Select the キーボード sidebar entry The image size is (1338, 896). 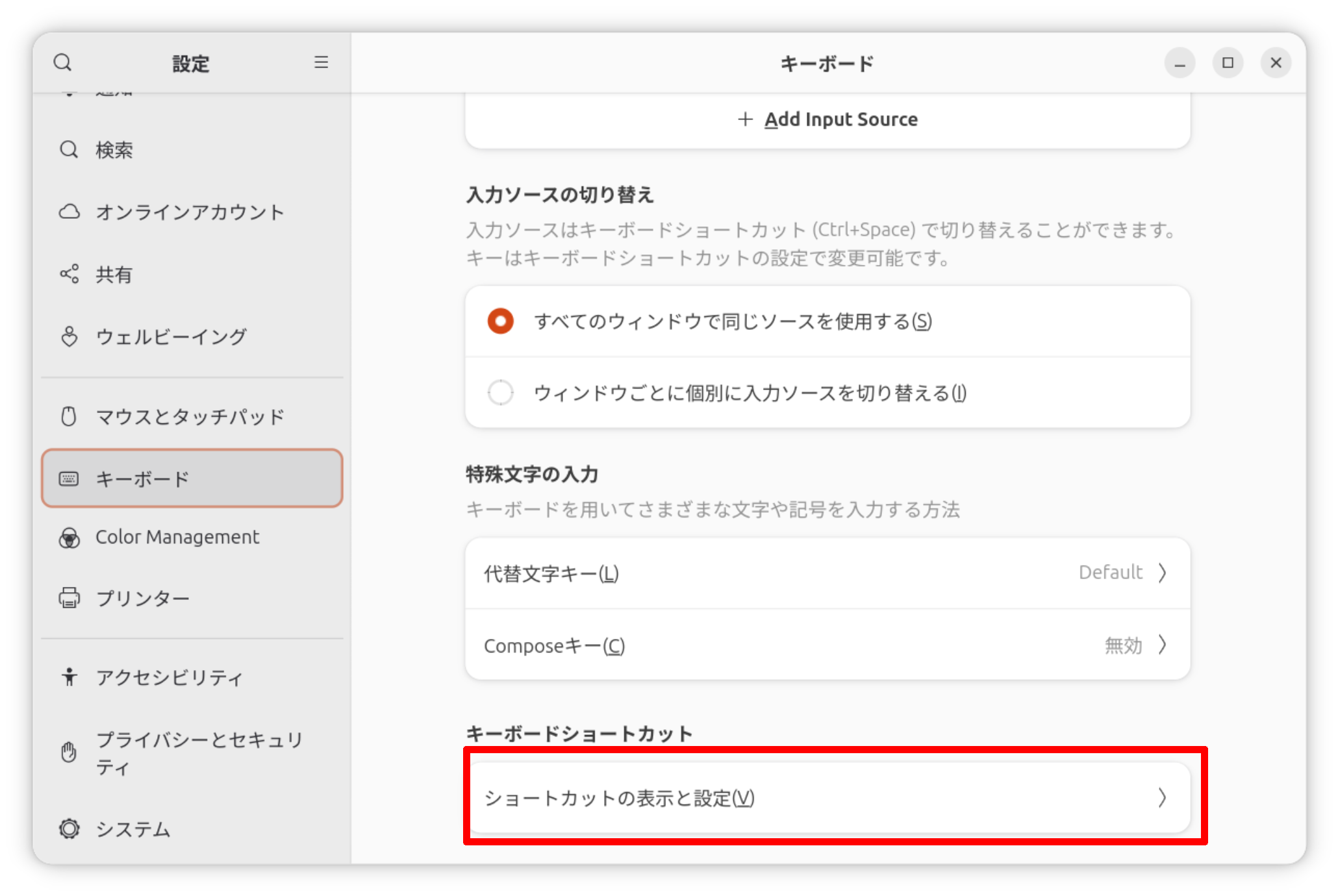tap(192, 479)
